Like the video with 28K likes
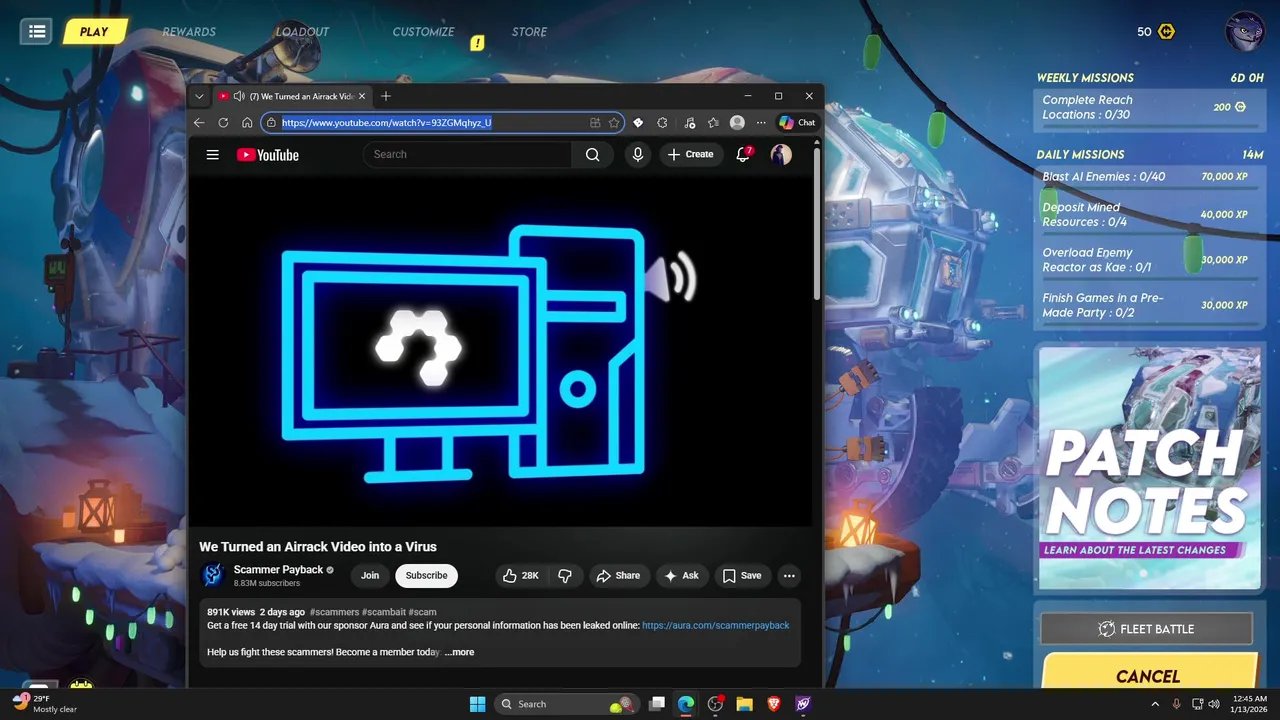The image size is (1280, 720). pos(522,575)
